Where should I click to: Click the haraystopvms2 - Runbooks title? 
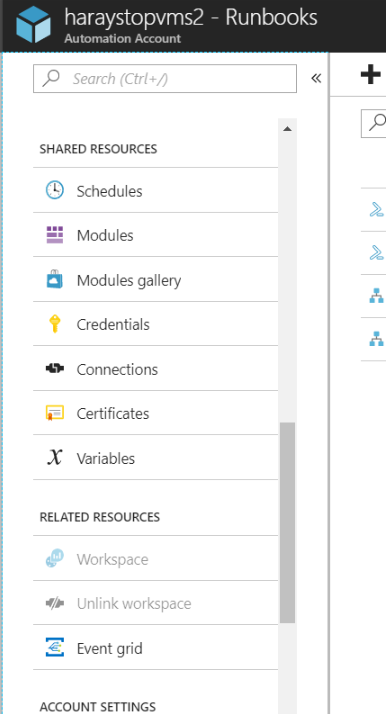191,18
